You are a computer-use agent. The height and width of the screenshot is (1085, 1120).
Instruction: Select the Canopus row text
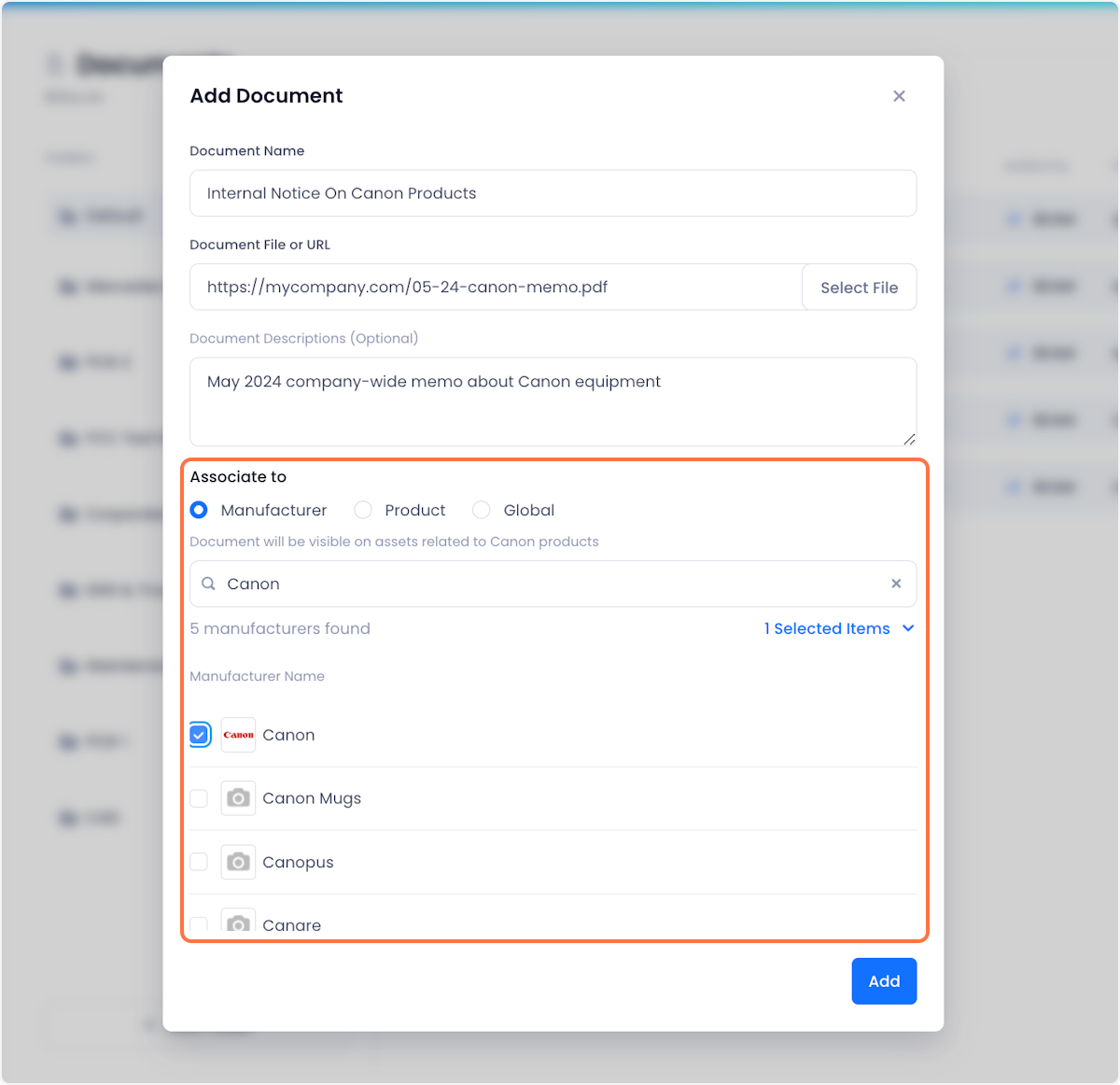click(x=298, y=862)
